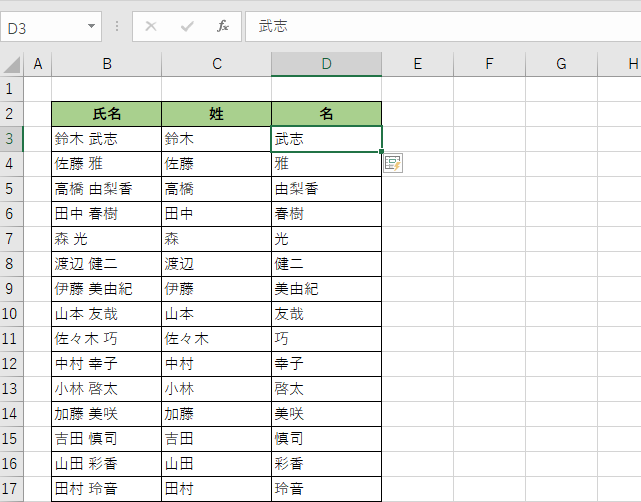Click the Cancel (X) formula bar icon
Screen dimensions: 641x502
point(151,27)
